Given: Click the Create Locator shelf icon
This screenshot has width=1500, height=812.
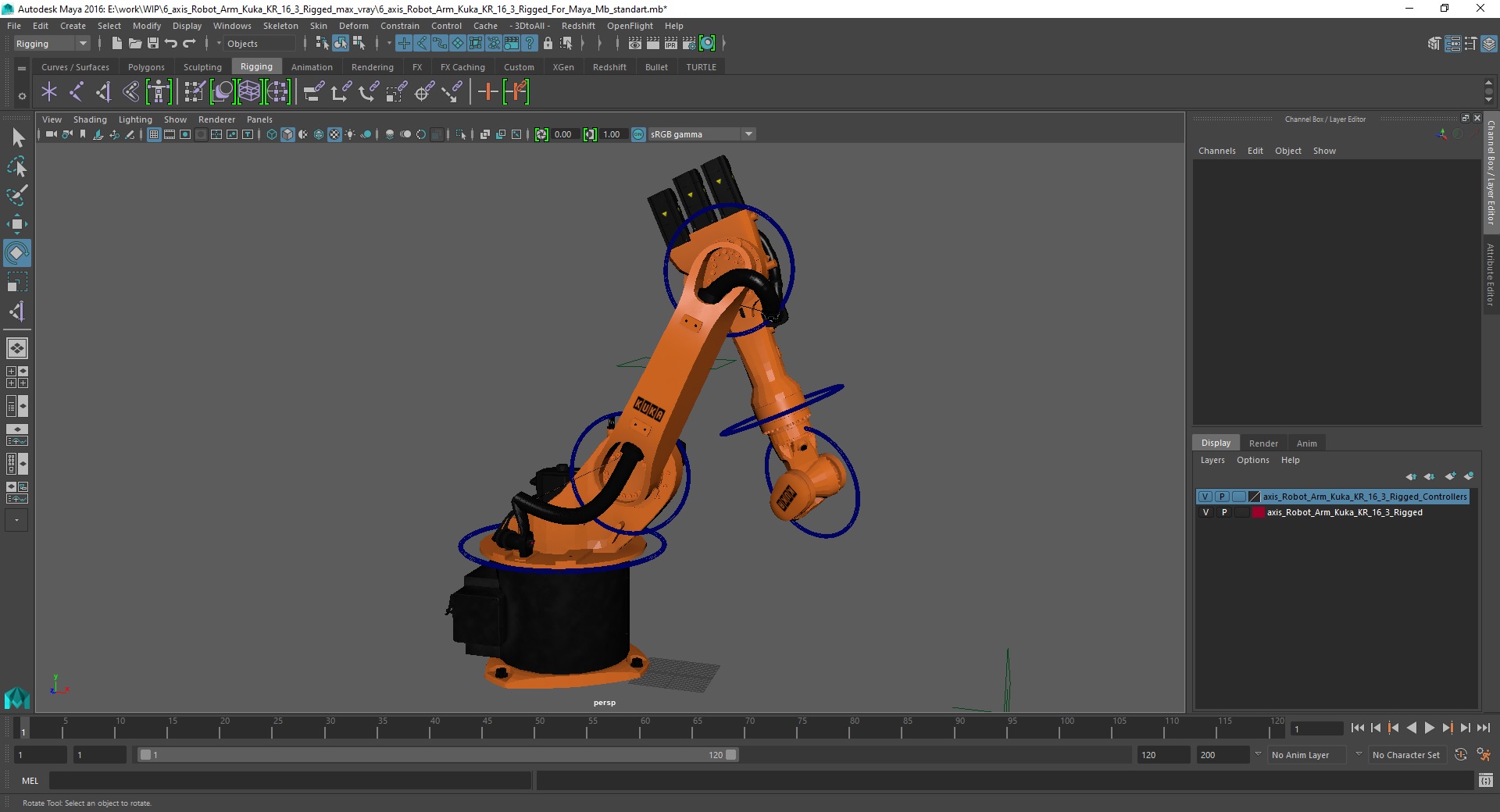Looking at the screenshot, I should 49,92.
